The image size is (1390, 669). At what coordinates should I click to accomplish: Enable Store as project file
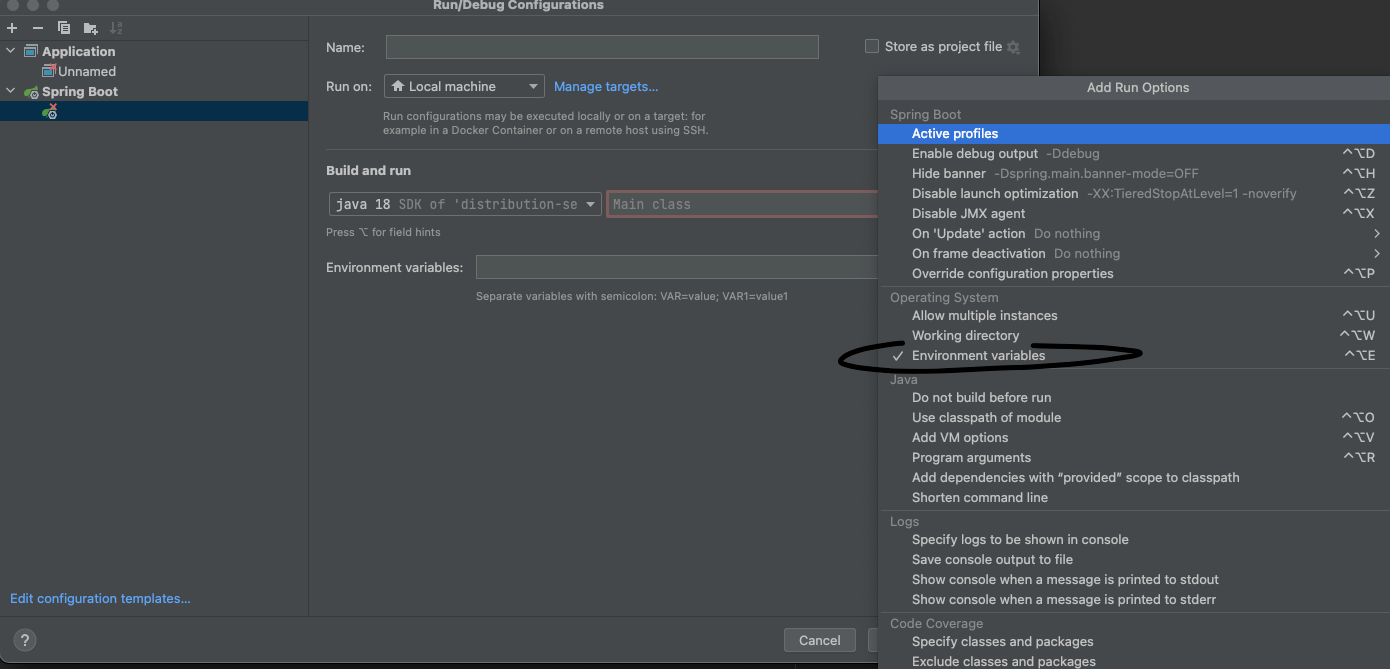871,46
